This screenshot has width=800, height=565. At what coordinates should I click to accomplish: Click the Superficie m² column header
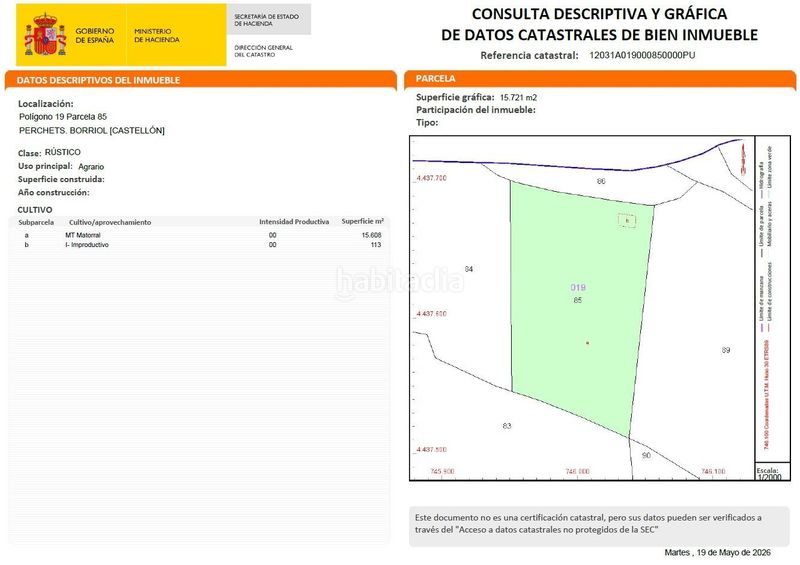coord(362,222)
